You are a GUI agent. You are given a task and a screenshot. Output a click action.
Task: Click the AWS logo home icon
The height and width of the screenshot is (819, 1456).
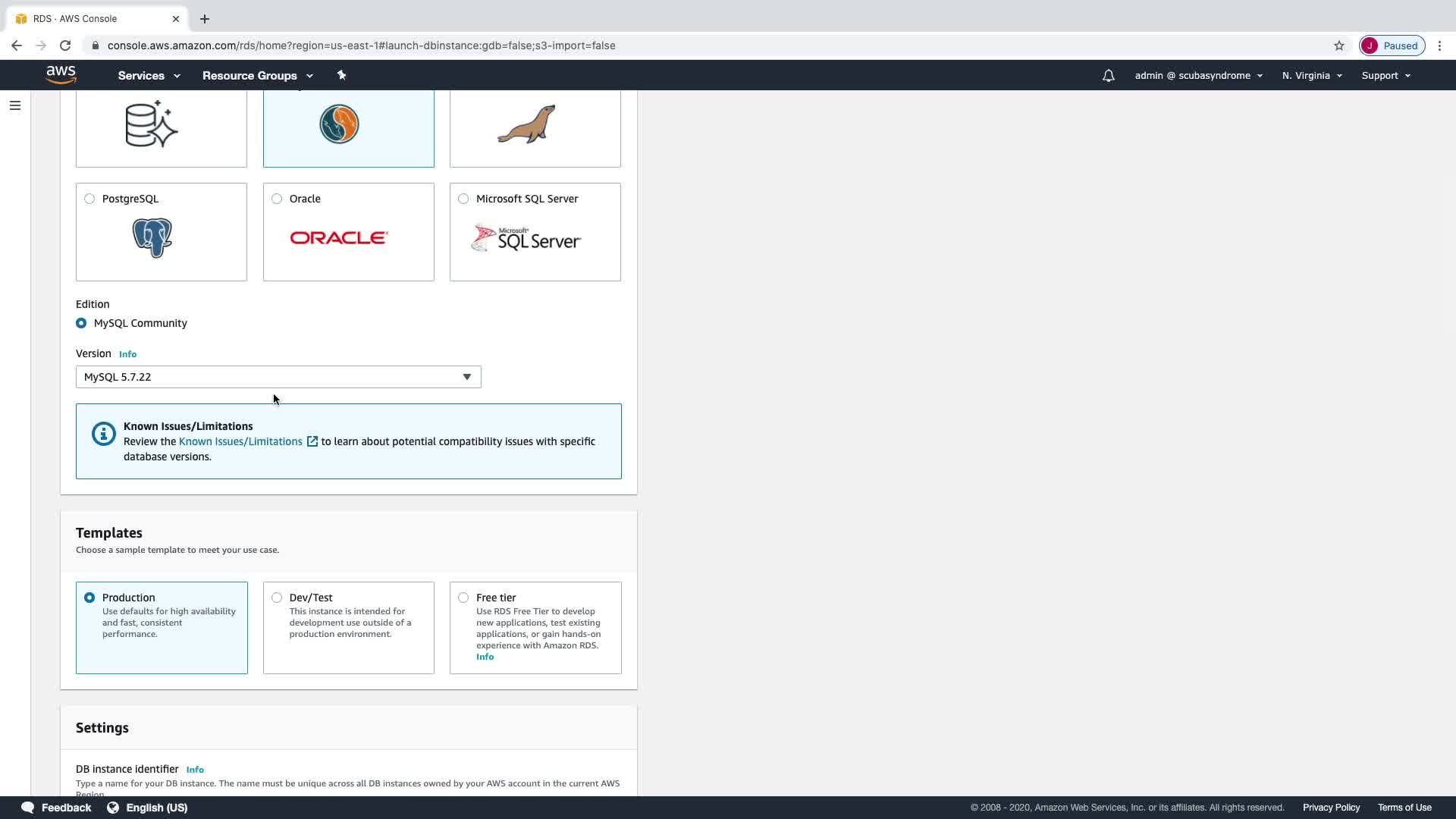coord(61,74)
